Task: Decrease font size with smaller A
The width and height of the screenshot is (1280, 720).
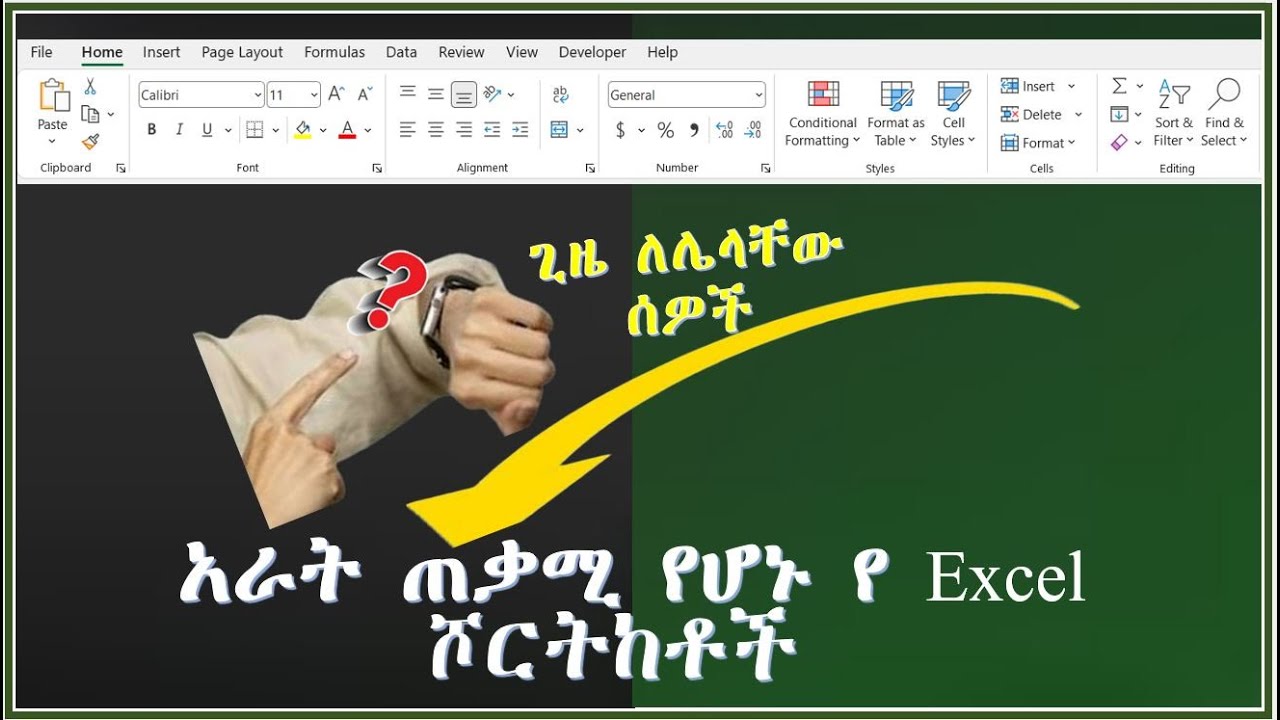Action: click(365, 94)
